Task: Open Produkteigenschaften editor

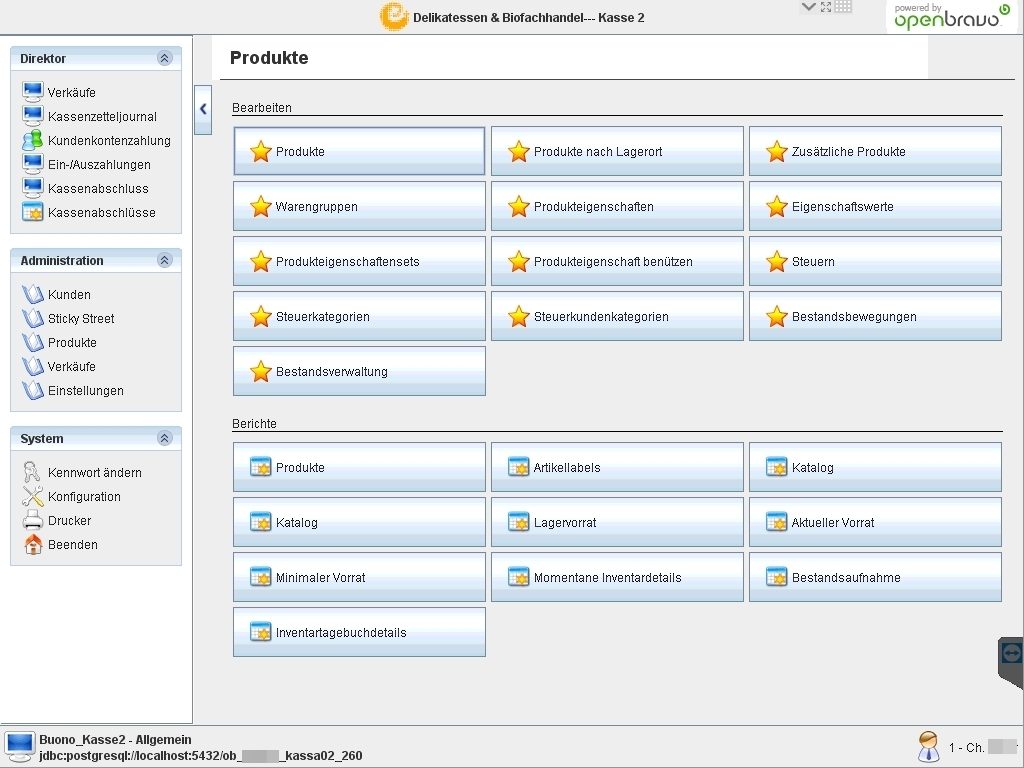Action: click(x=617, y=206)
